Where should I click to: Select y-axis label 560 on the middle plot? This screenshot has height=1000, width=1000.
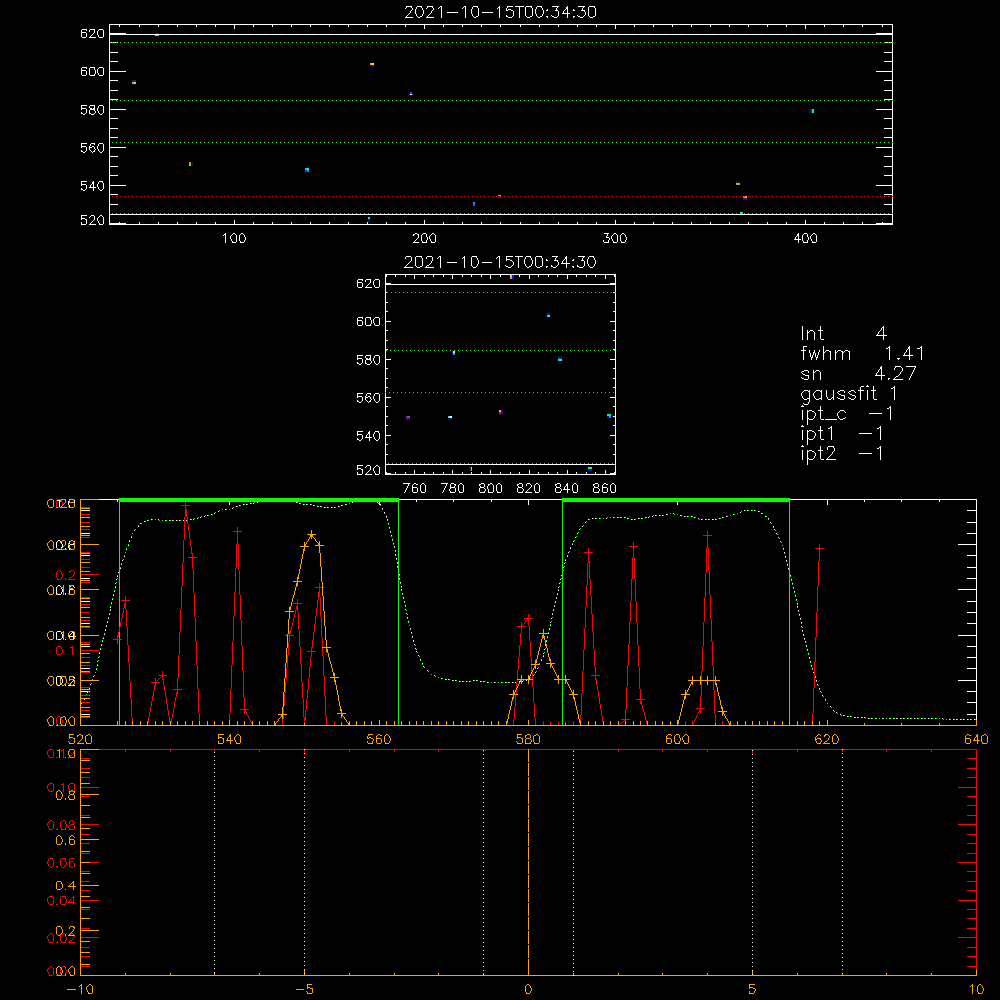click(x=368, y=398)
